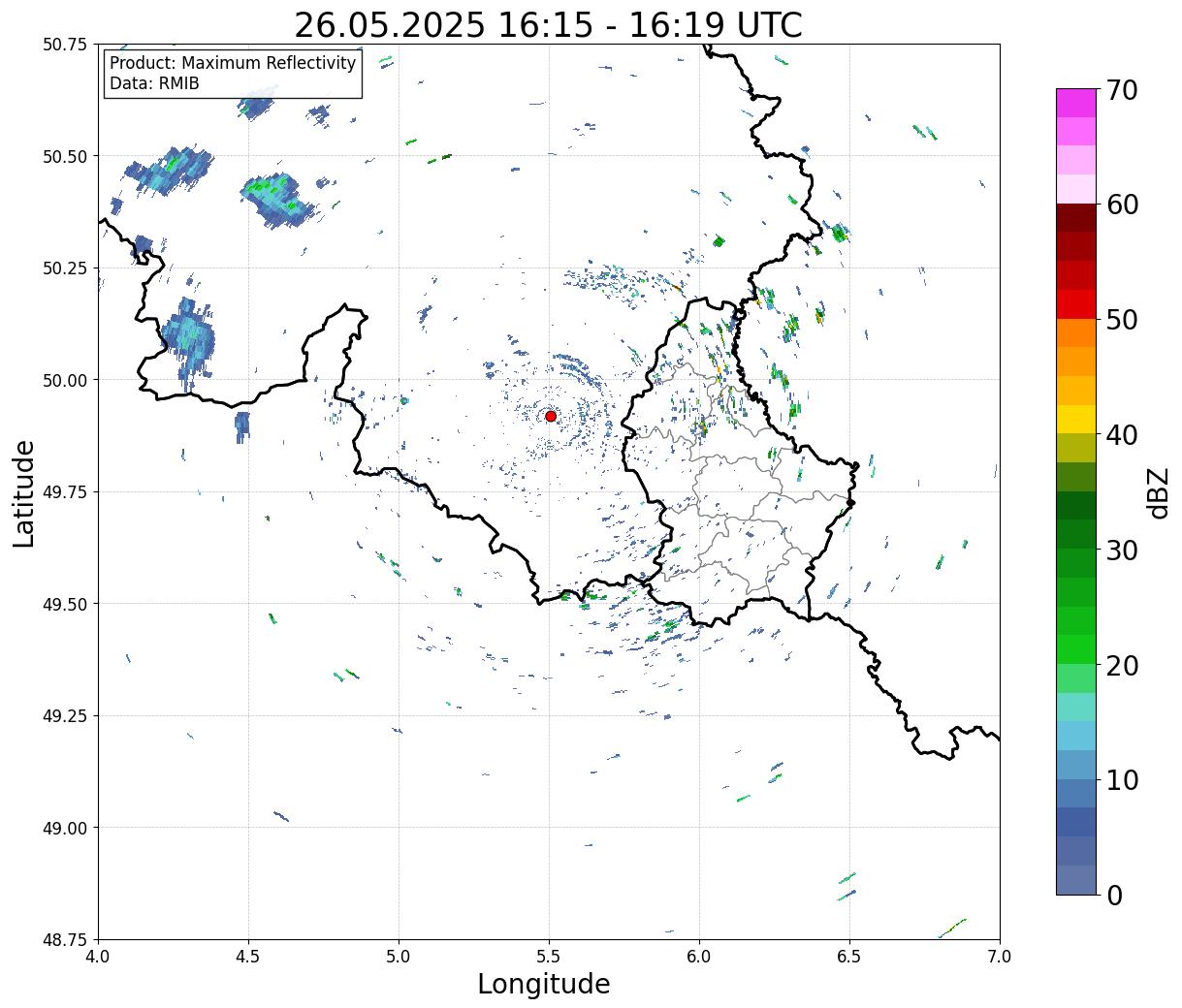This screenshot has height=1008, width=1182.
Task: Click the 5.5 longitude tick label
Action: (549, 957)
